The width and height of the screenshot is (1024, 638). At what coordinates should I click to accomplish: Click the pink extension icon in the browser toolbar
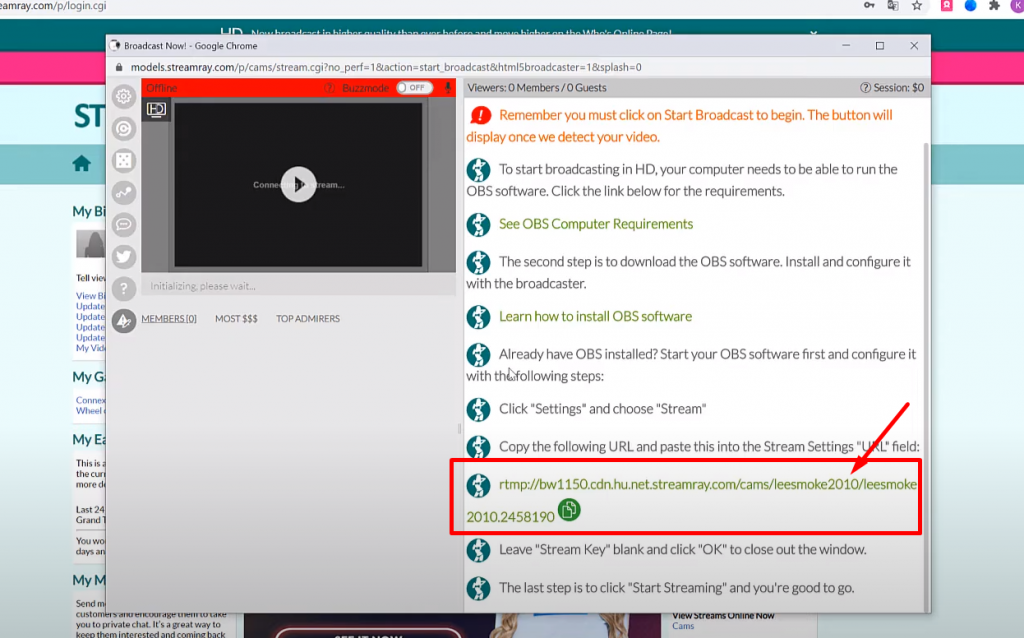(x=946, y=5)
